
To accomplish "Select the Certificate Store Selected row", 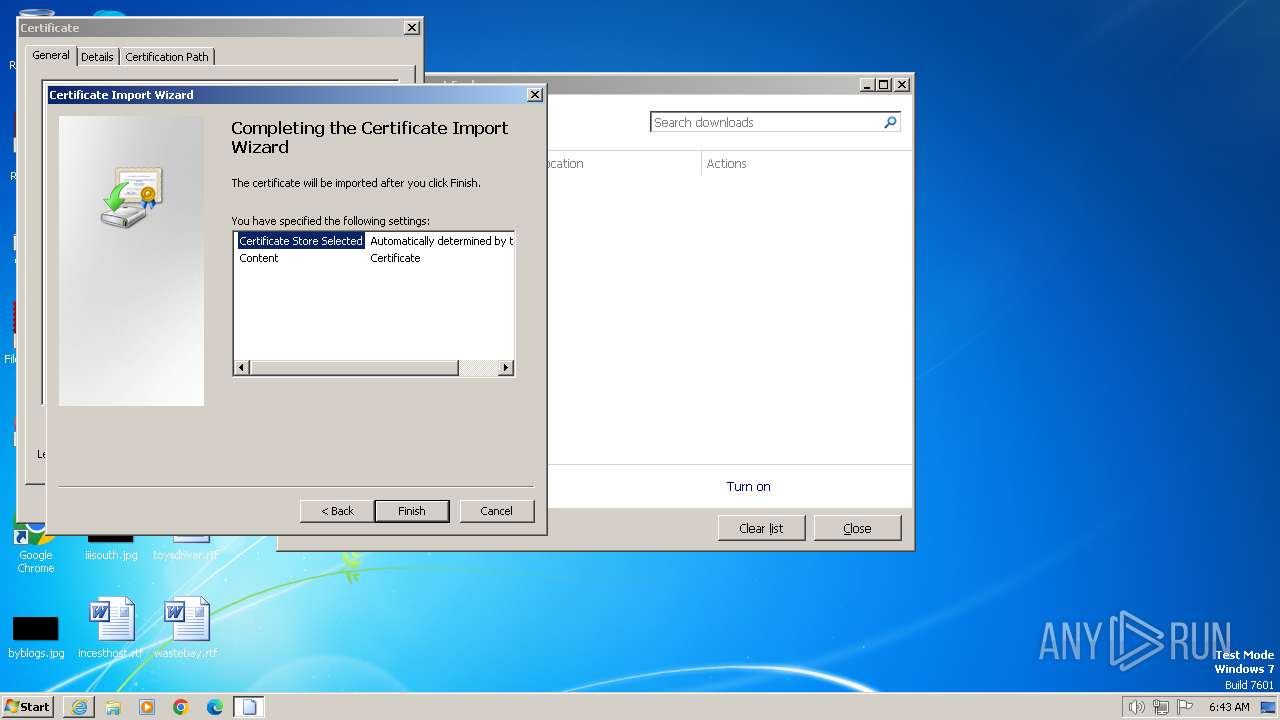I will coord(374,241).
